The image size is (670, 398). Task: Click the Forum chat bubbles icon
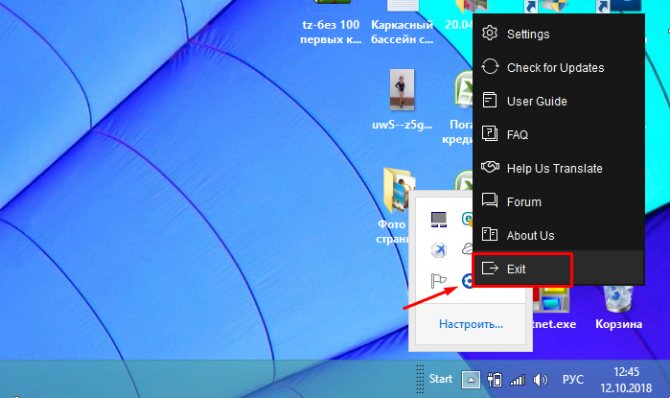490,201
